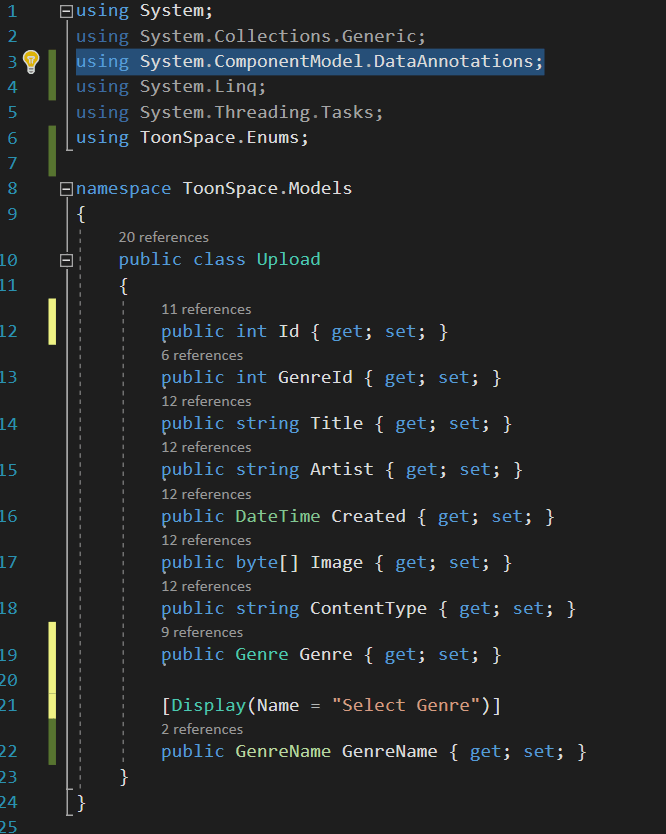Collapse the Upload class block
This screenshot has width=666, height=834.
coord(66,260)
